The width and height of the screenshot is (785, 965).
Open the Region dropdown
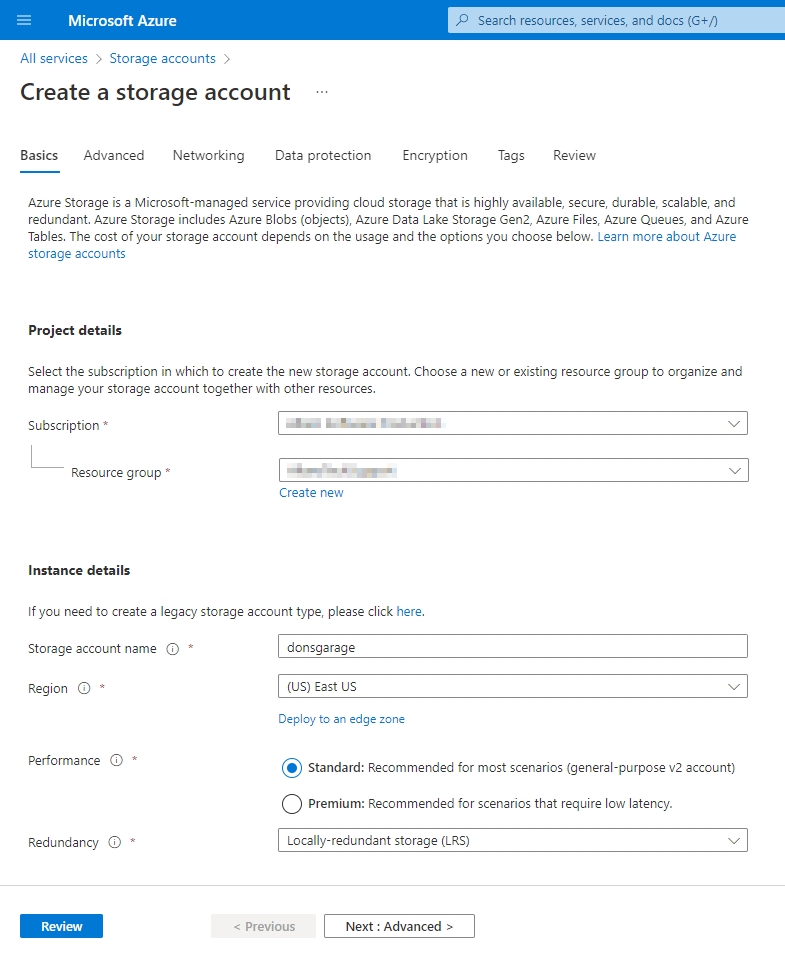512,686
